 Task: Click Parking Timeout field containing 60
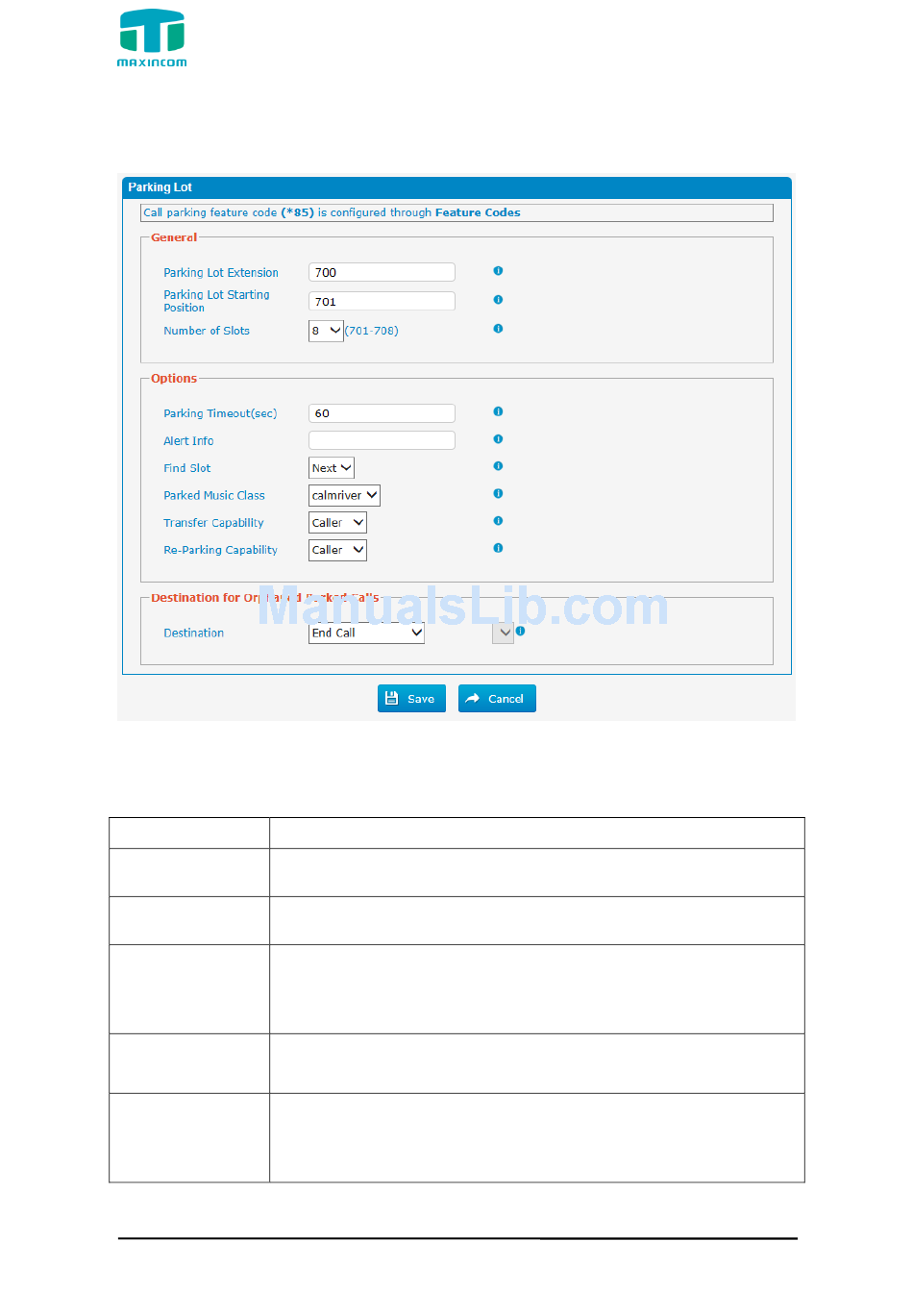coord(382,413)
